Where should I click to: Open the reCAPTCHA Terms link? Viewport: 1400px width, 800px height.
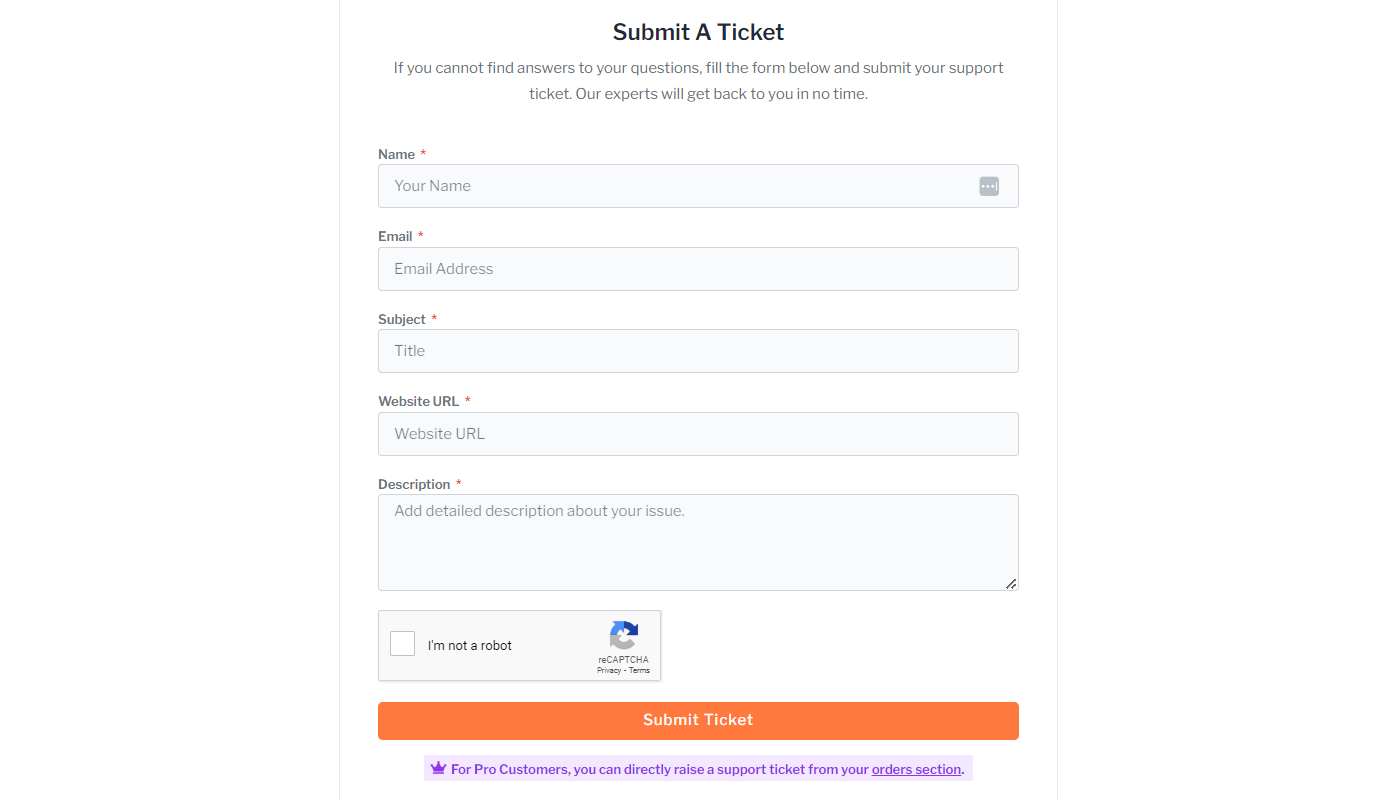(x=640, y=670)
